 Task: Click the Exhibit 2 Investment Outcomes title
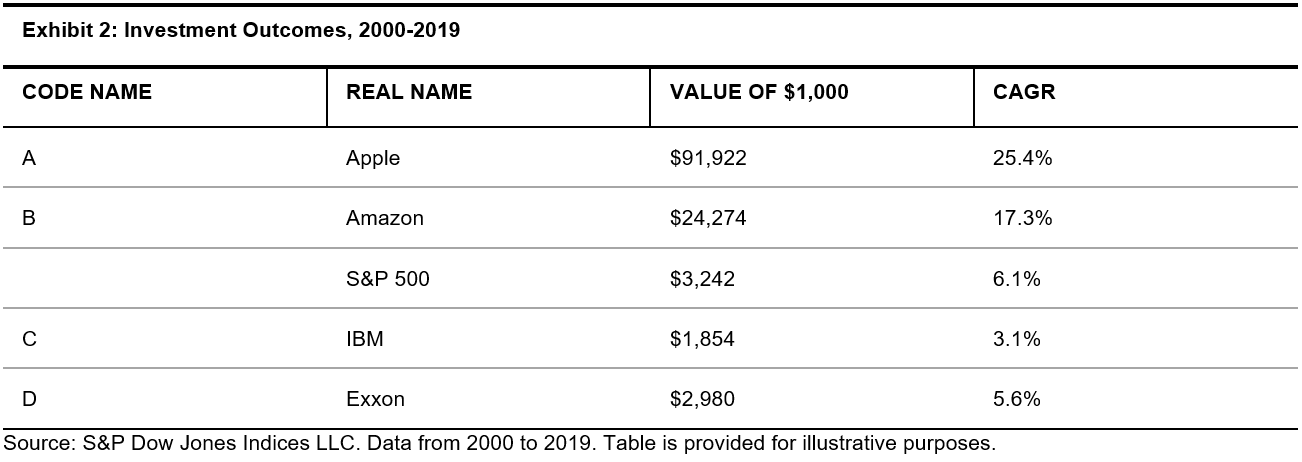coord(241,31)
